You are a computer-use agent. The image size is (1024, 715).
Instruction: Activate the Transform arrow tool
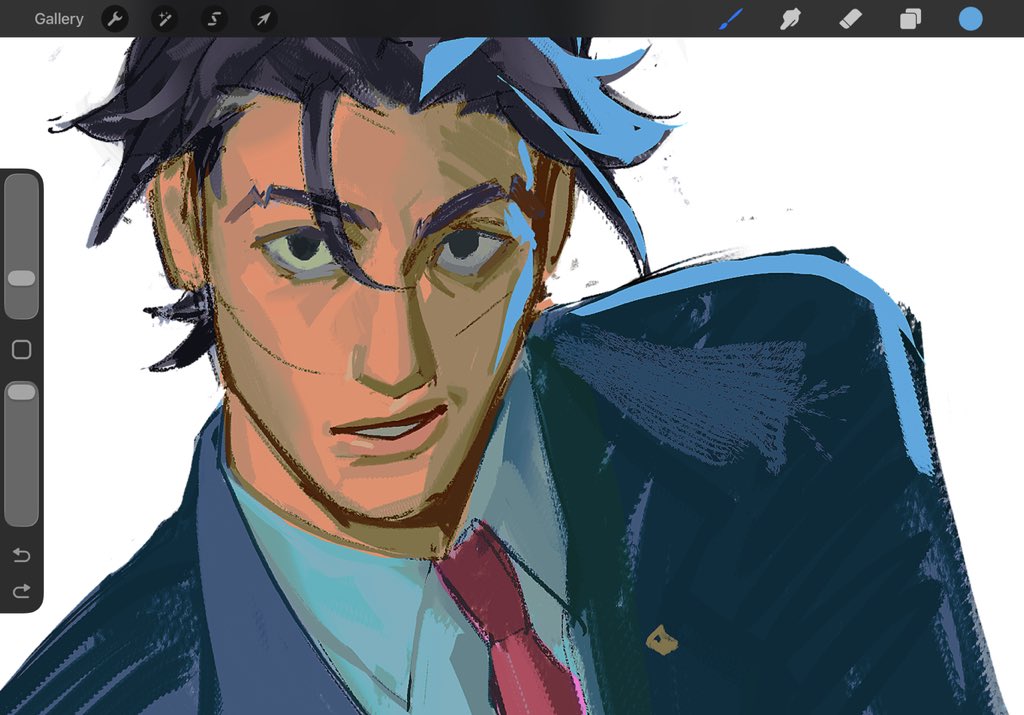point(264,19)
